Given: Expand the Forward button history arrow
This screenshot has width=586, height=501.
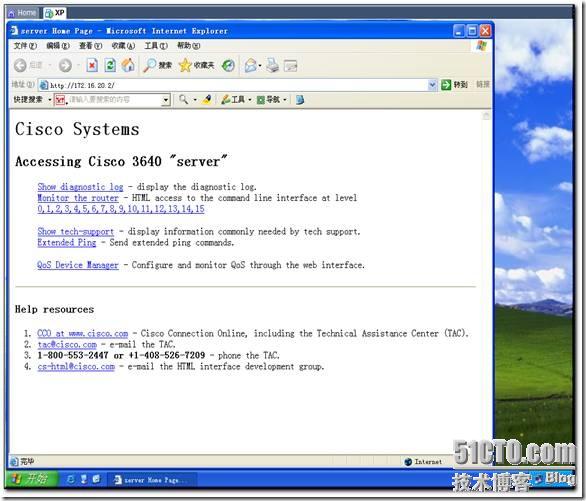Looking at the screenshot, I should [78, 66].
